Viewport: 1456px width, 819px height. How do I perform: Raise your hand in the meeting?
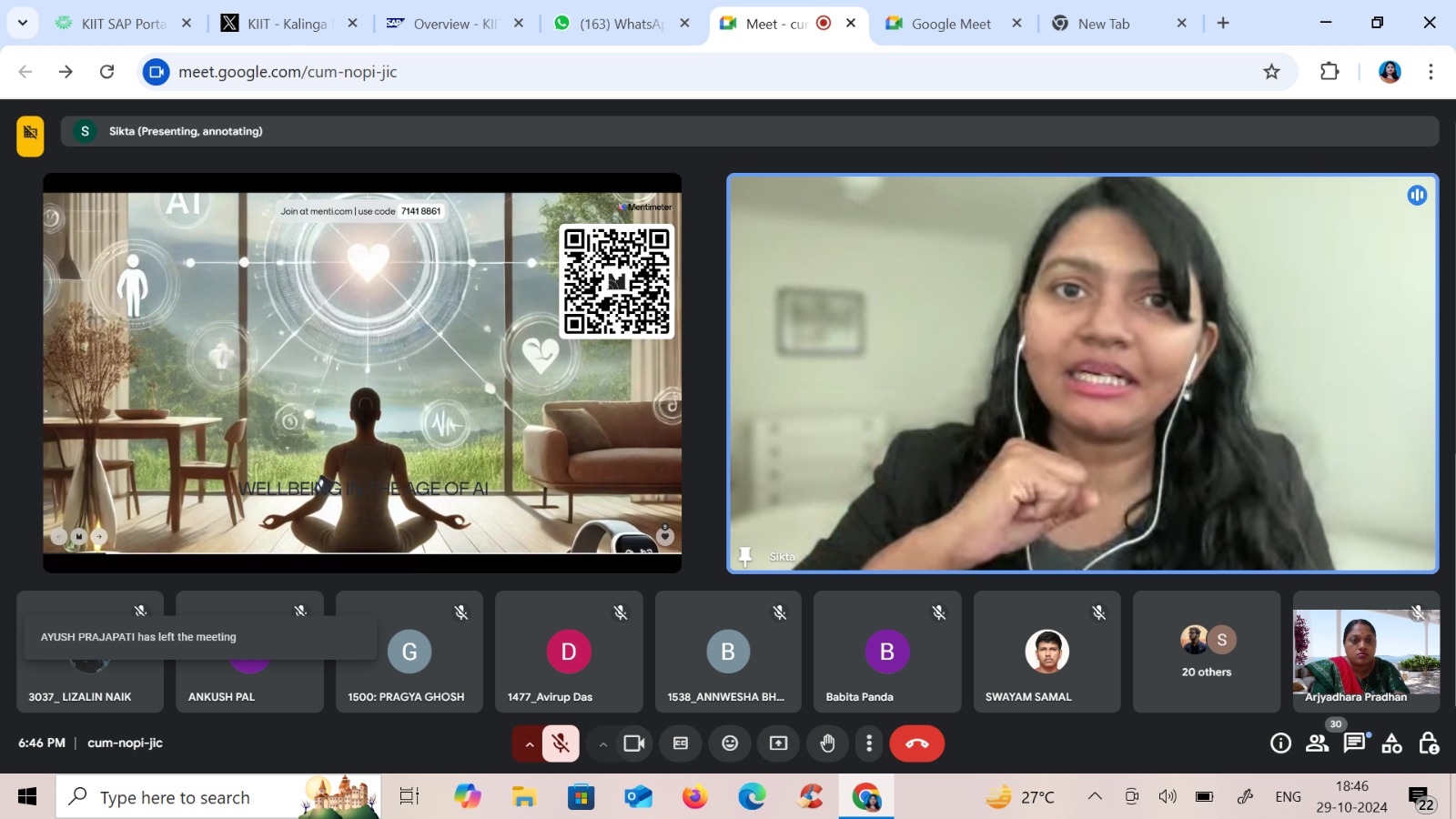827,743
